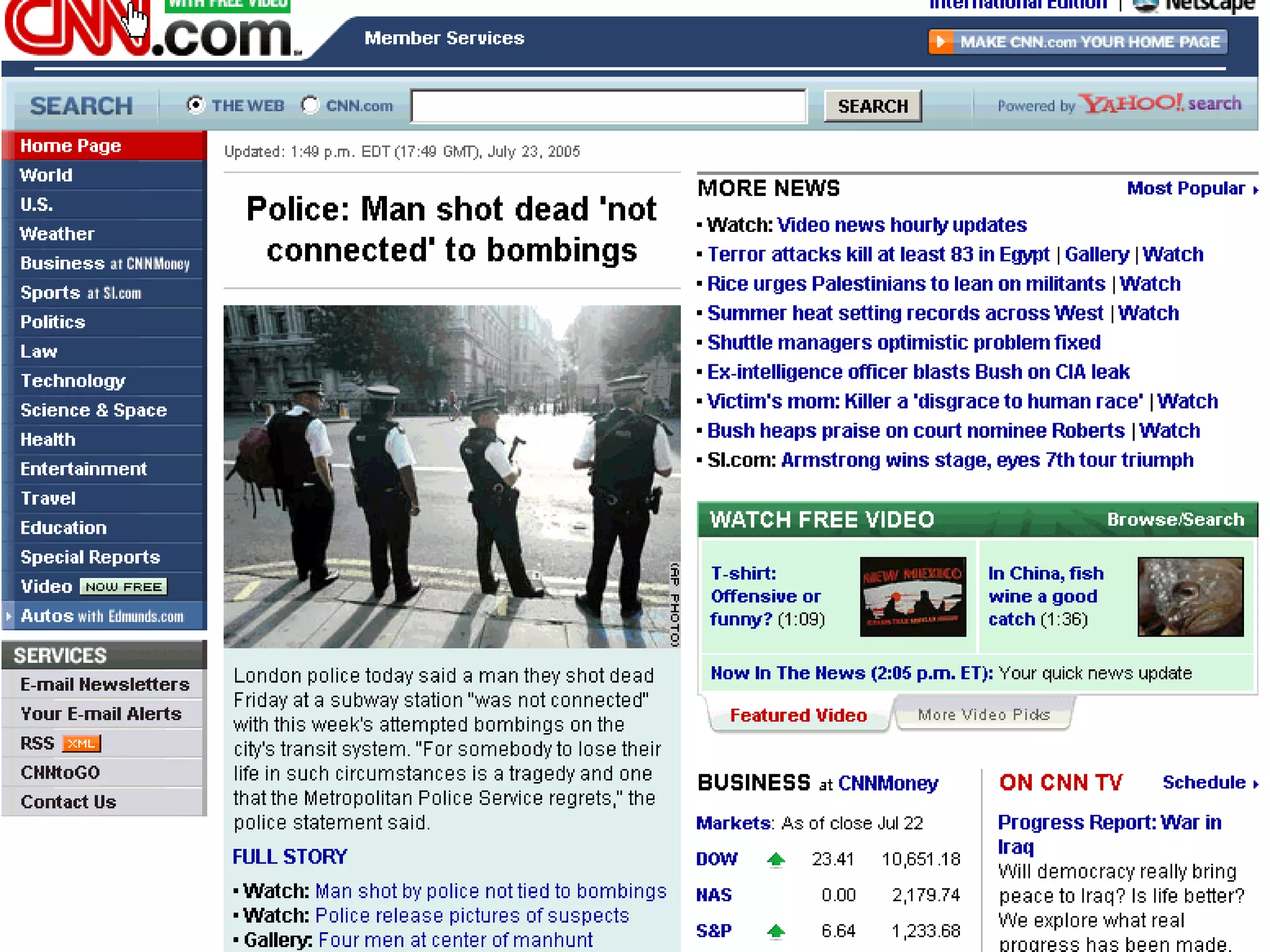Image resolution: width=1270 pixels, height=952 pixels.
Task: Click inside the search text field
Action: click(x=608, y=106)
